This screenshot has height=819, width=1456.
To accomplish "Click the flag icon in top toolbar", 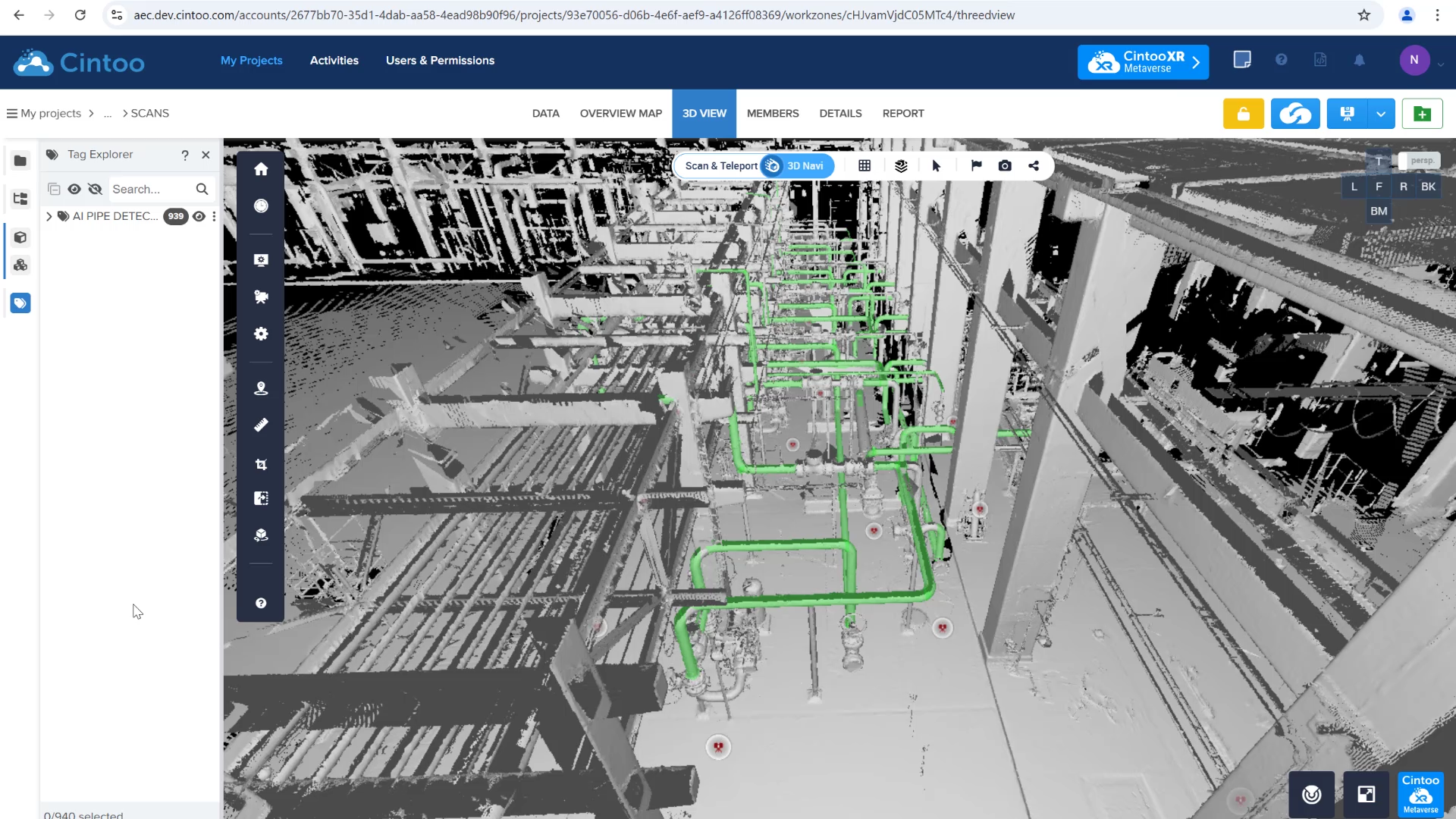I will click(x=976, y=166).
